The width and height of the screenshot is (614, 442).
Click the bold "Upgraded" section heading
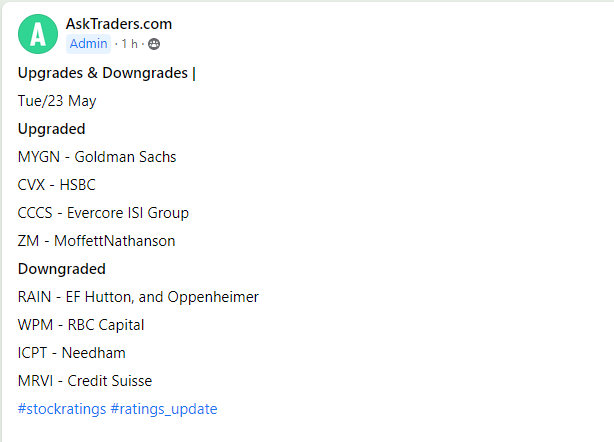click(x=52, y=129)
